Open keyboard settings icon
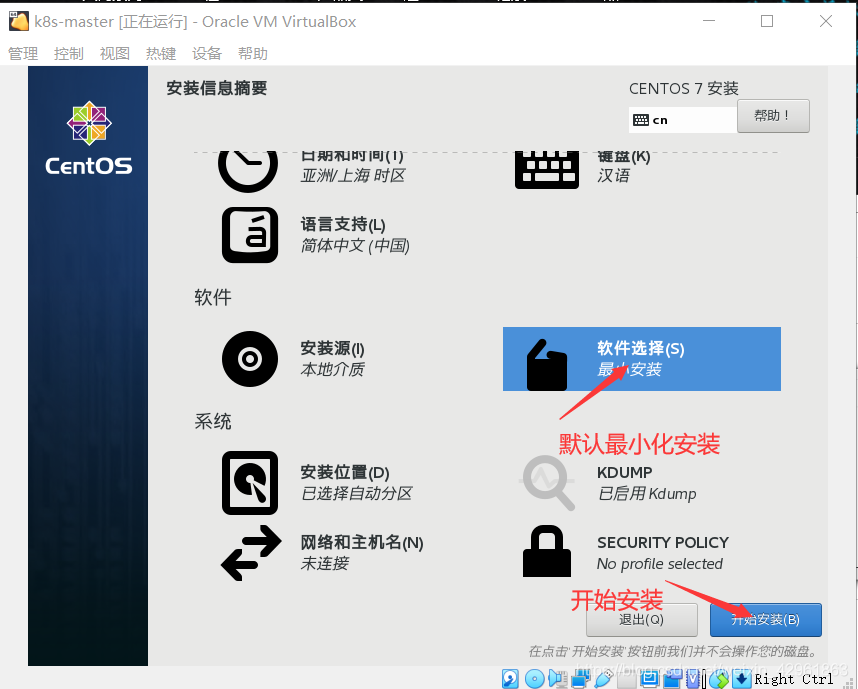 pos(547,170)
